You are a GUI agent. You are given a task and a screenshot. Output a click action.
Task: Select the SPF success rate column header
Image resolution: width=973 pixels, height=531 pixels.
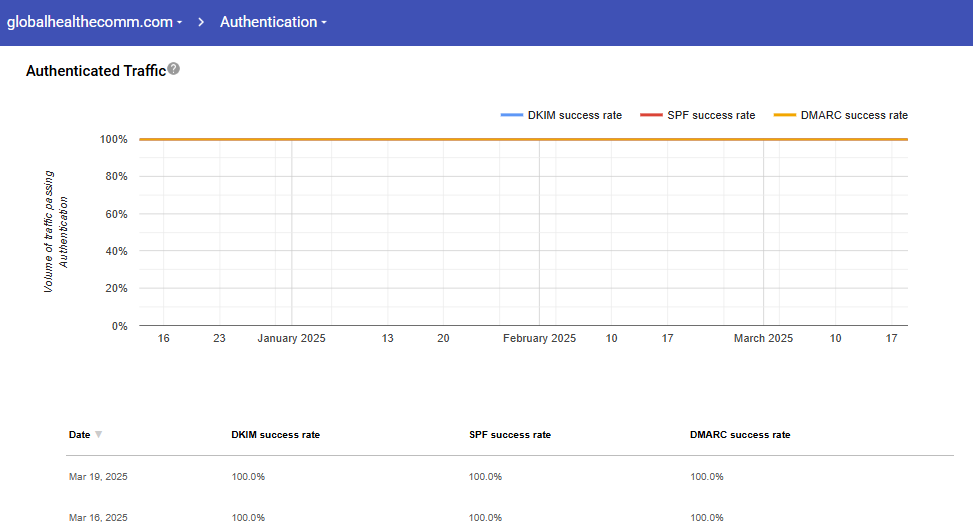[x=509, y=435]
